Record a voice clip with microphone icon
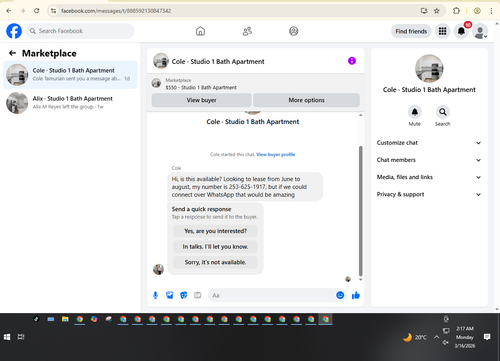The image size is (500, 361). (155, 295)
